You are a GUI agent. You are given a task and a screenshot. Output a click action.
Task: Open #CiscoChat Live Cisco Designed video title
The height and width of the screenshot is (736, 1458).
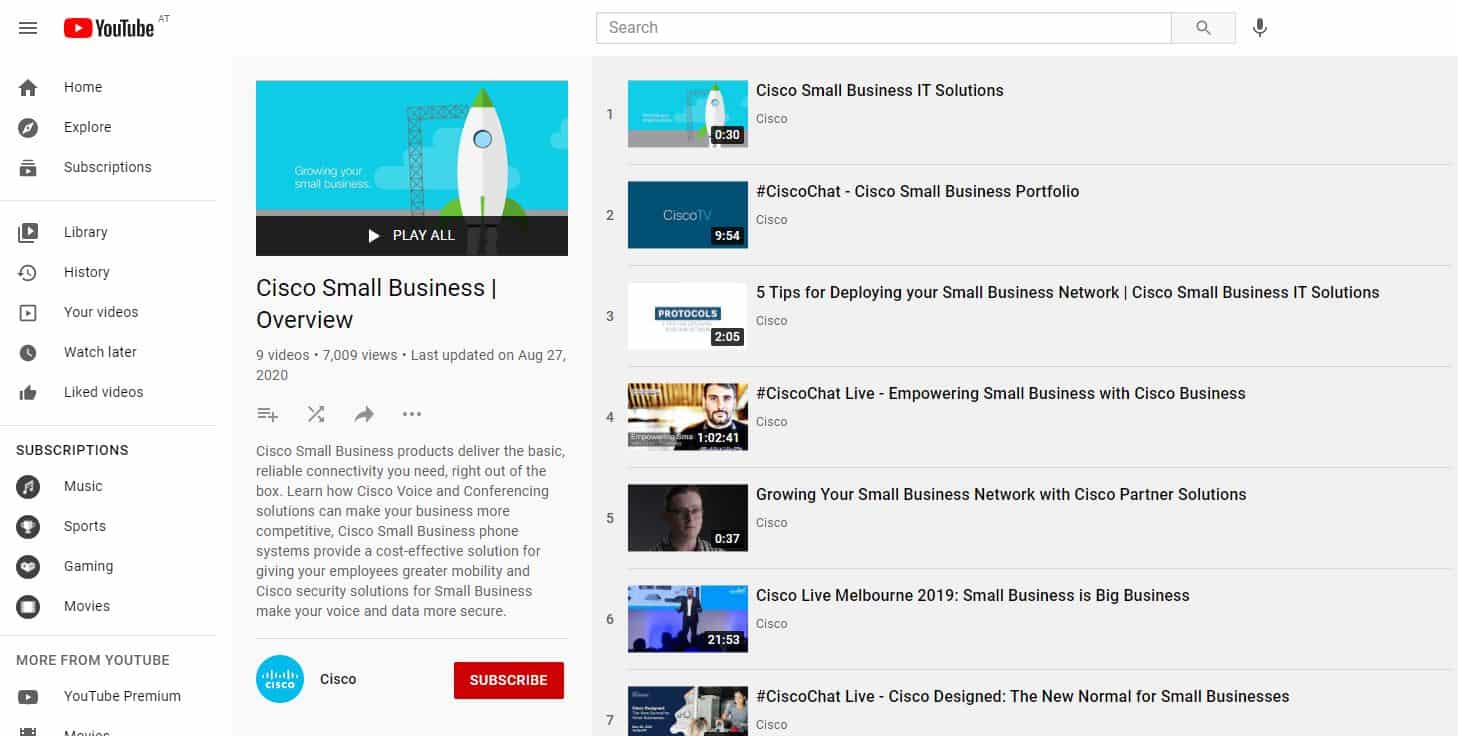(1023, 696)
